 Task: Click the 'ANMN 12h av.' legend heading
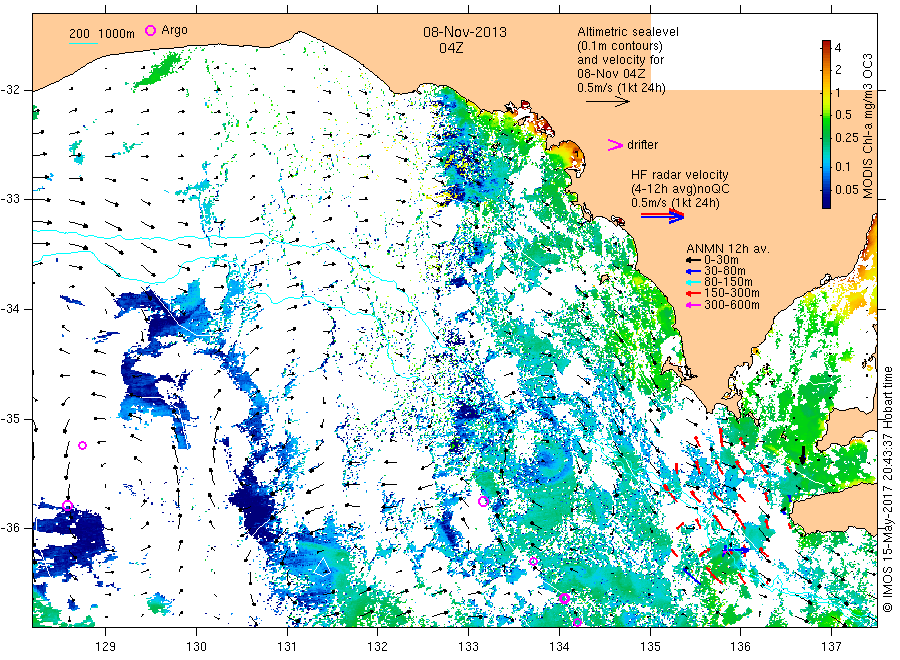(x=728, y=249)
